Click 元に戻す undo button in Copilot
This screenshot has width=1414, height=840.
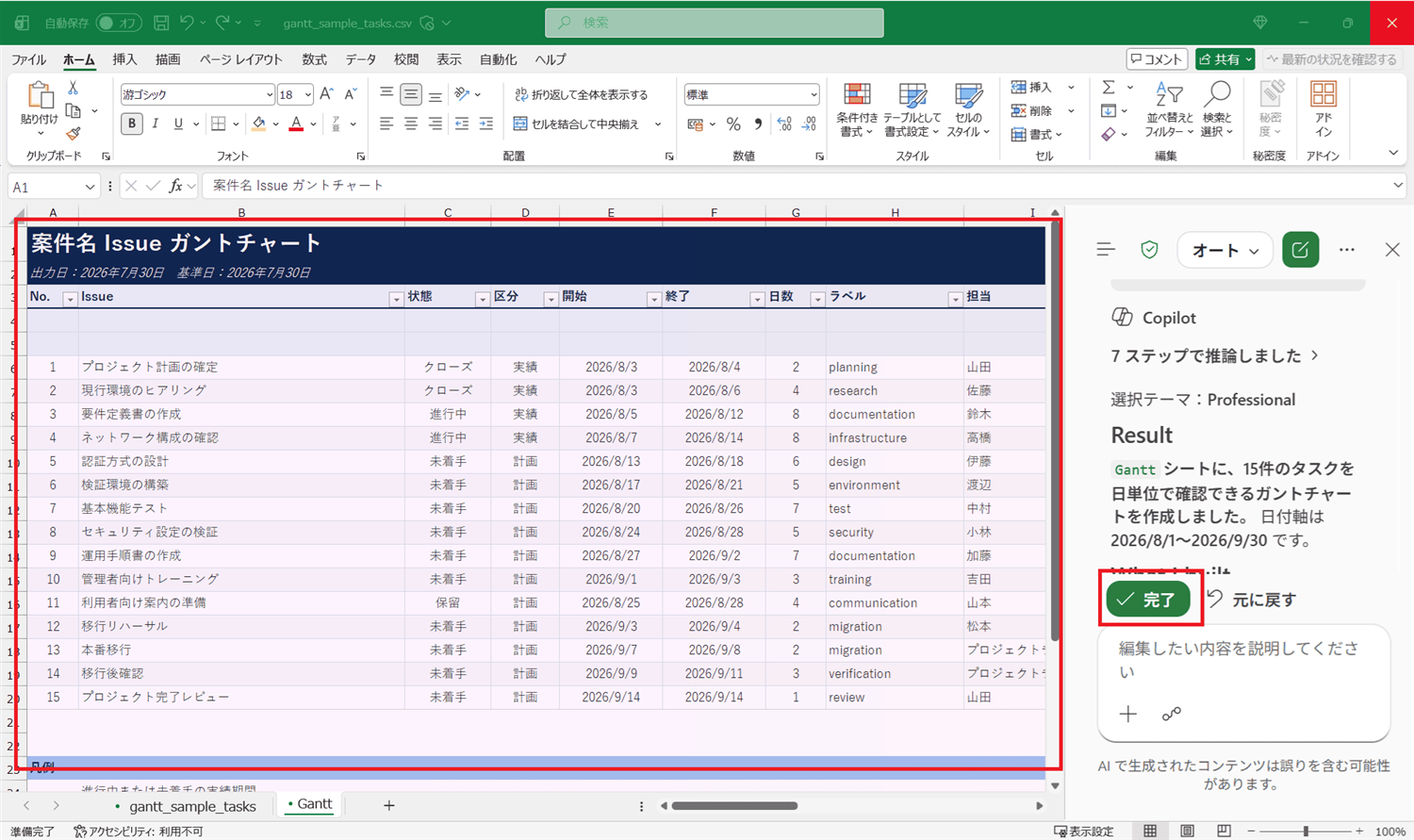[x=1252, y=600]
